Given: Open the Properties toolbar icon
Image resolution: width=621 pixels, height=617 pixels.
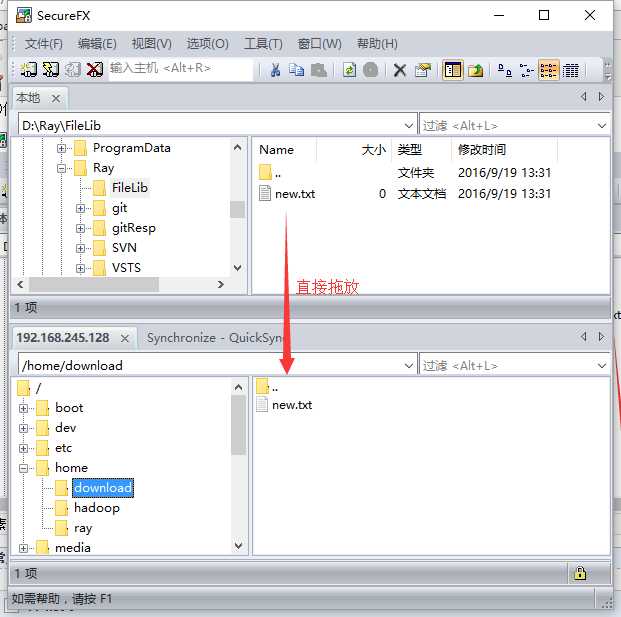Looking at the screenshot, I should 423,70.
